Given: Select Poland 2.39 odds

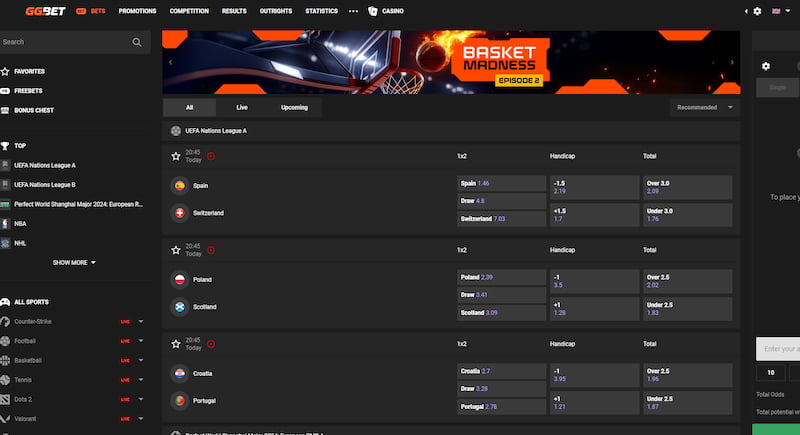Looking at the screenshot, I should pos(501,277).
